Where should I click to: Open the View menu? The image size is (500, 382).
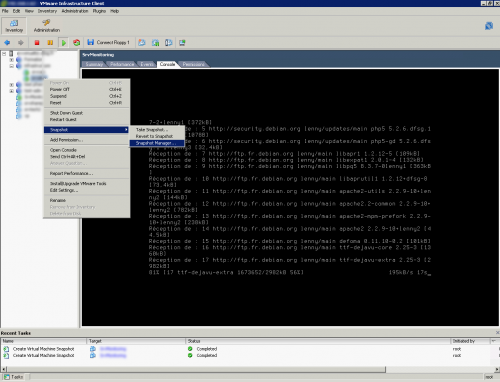[x=29, y=11]
